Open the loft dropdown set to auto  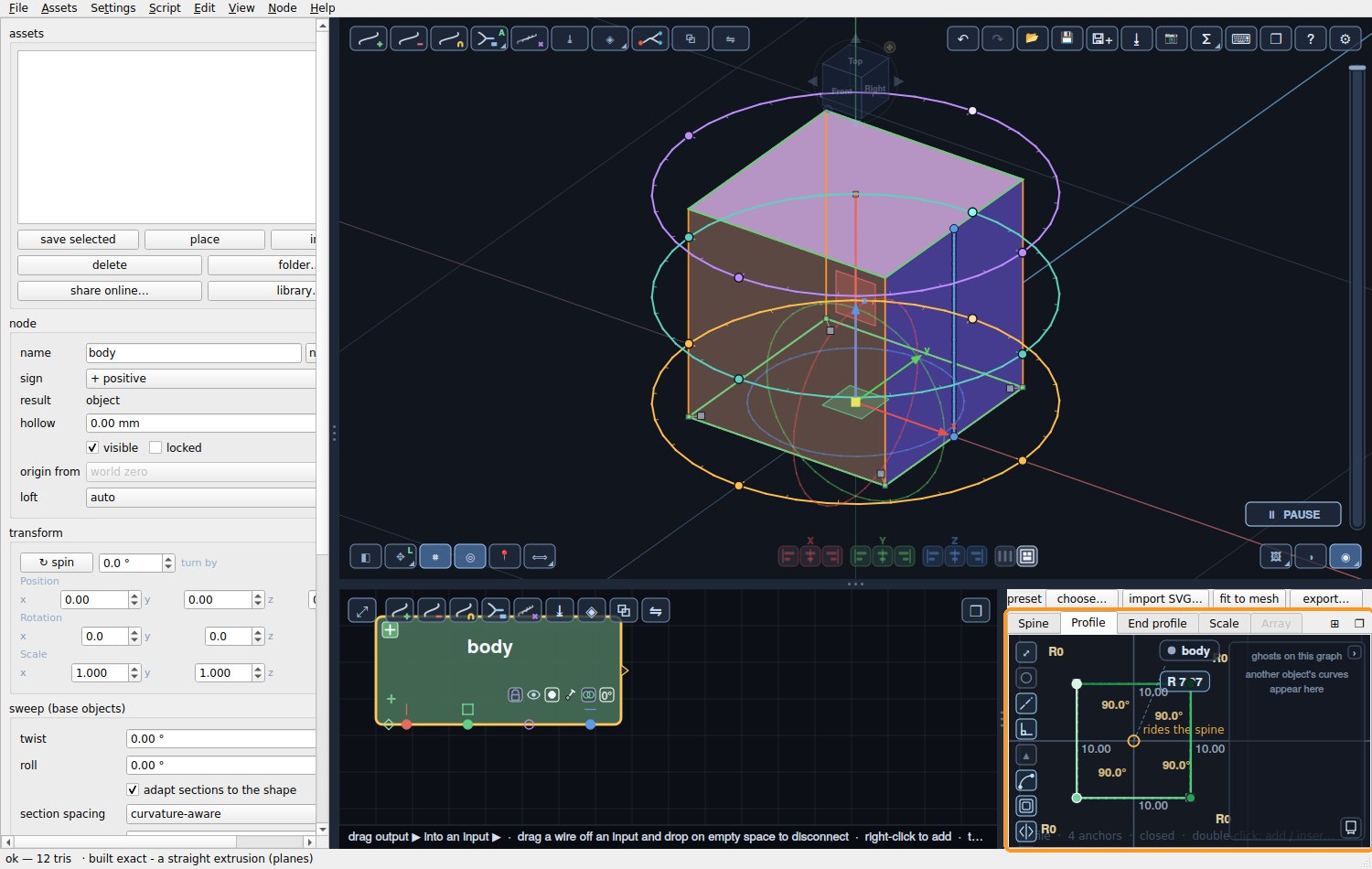point(201,497)
